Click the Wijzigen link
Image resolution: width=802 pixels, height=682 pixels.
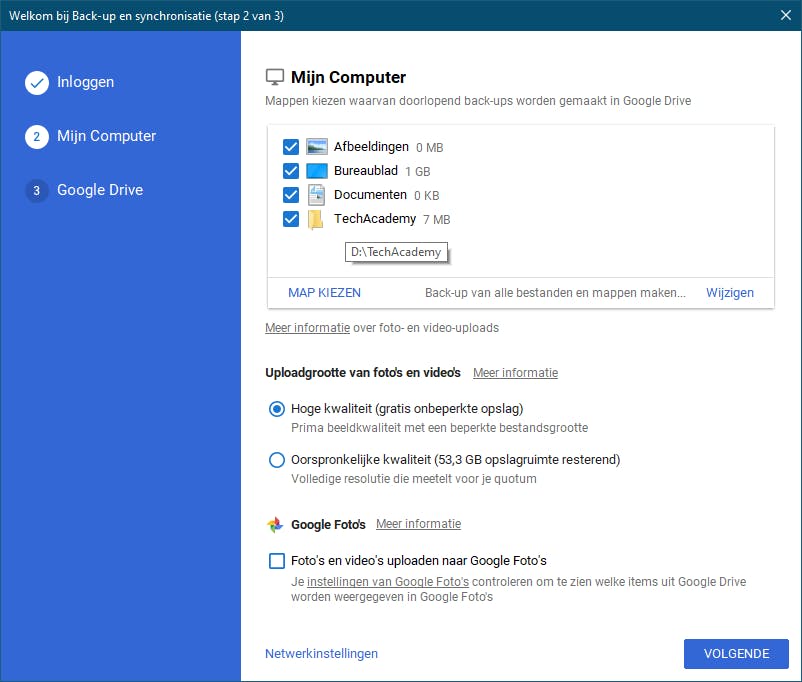click(x=730, y=293)
